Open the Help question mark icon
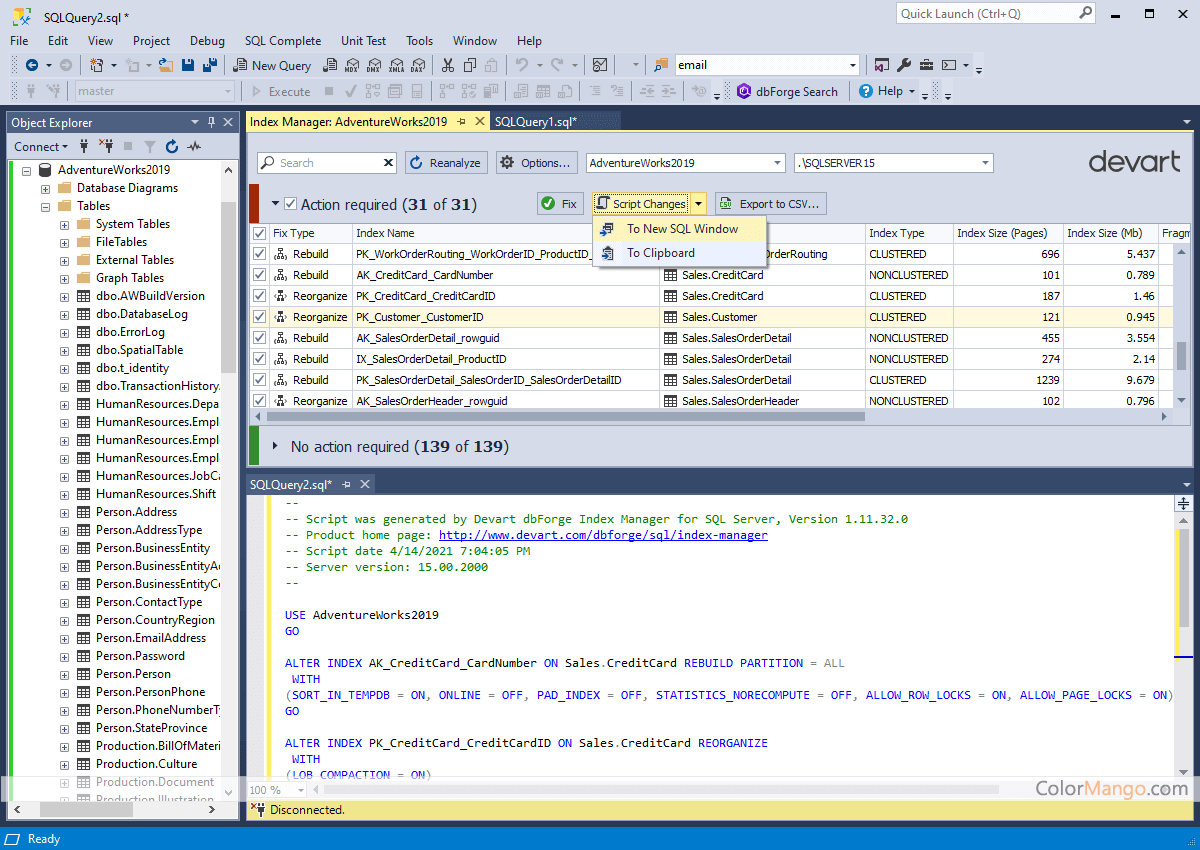The width and height of the screenshot is (1200, 850). [866, 91]
